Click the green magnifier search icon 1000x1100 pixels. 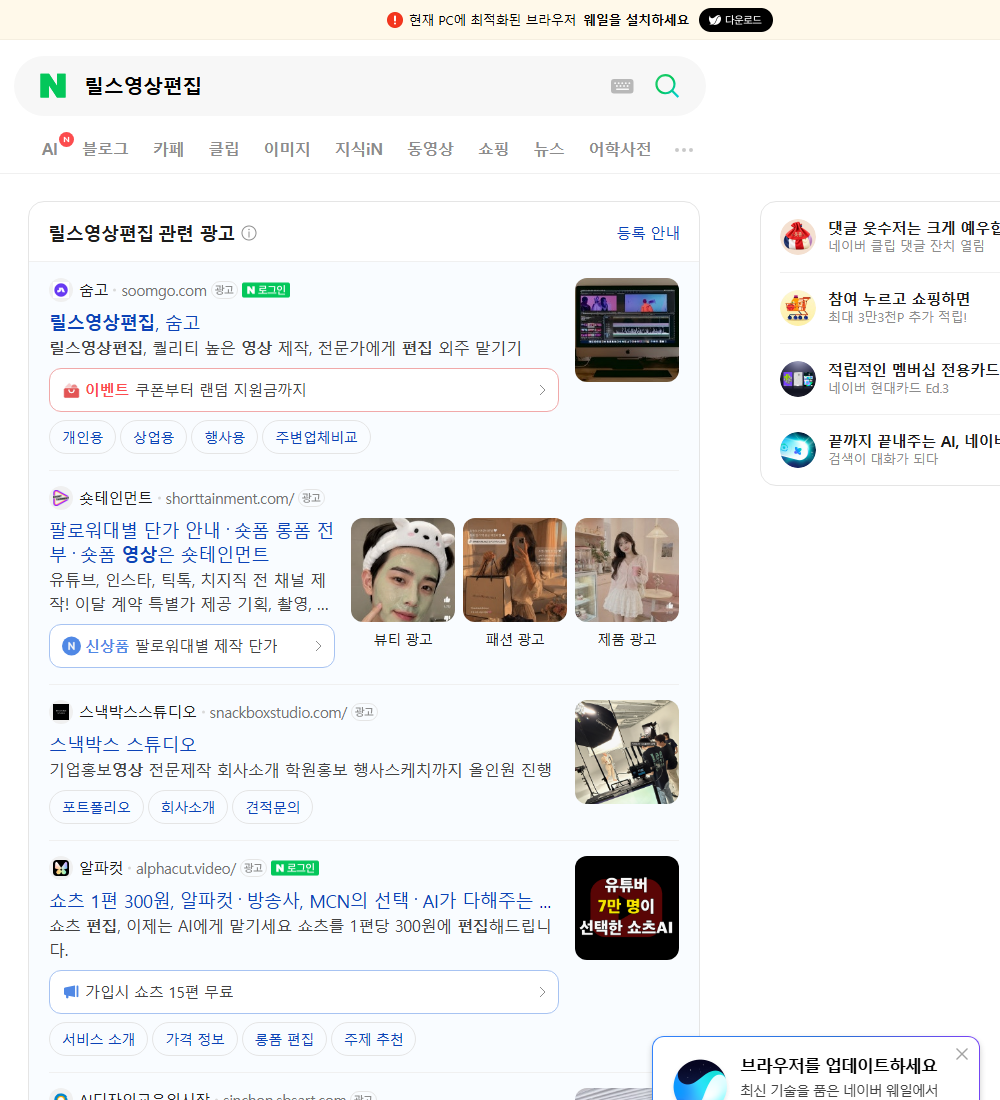(x=667, y=86)
